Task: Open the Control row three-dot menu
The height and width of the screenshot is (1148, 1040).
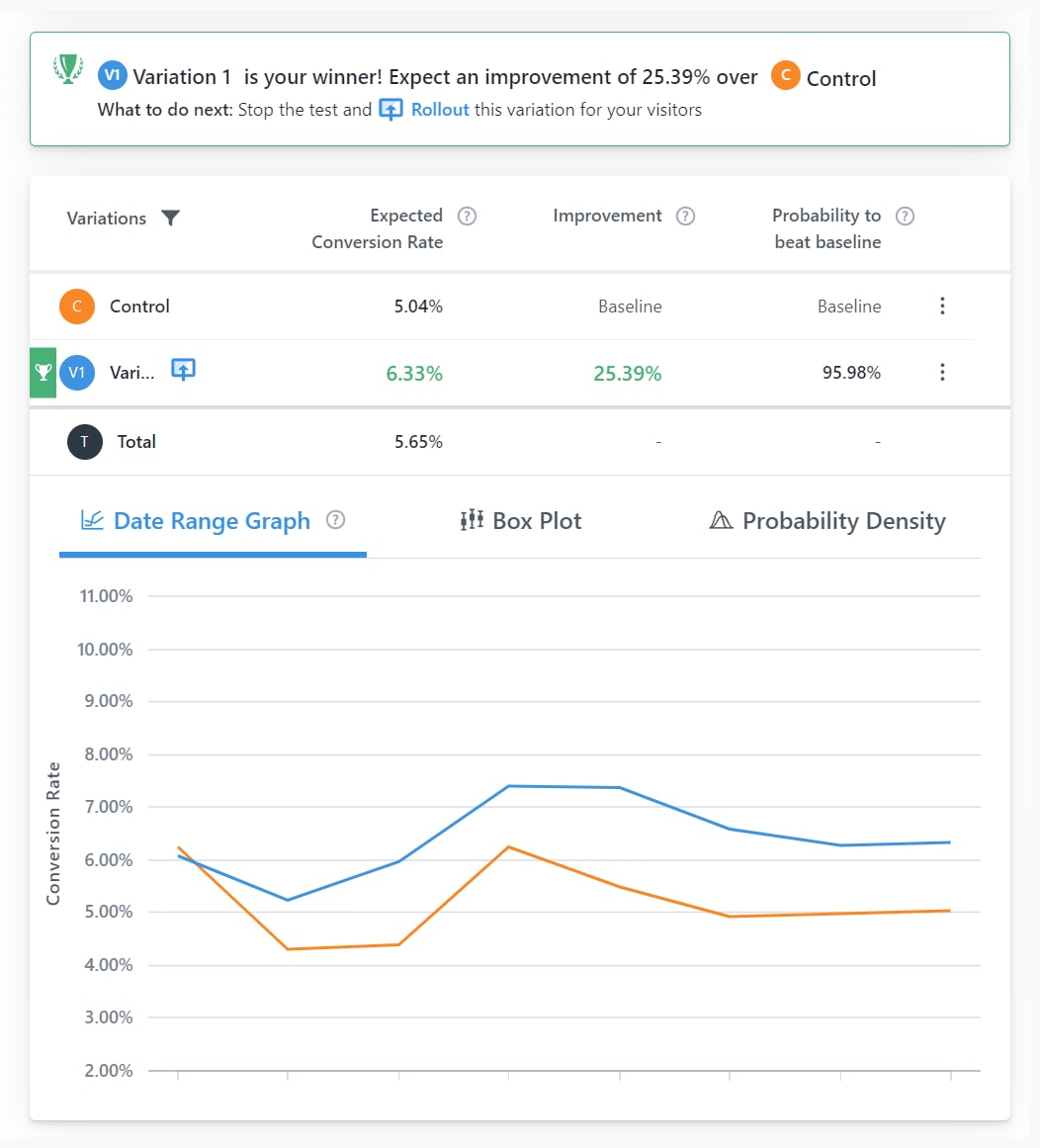Action: coord(941,306)
